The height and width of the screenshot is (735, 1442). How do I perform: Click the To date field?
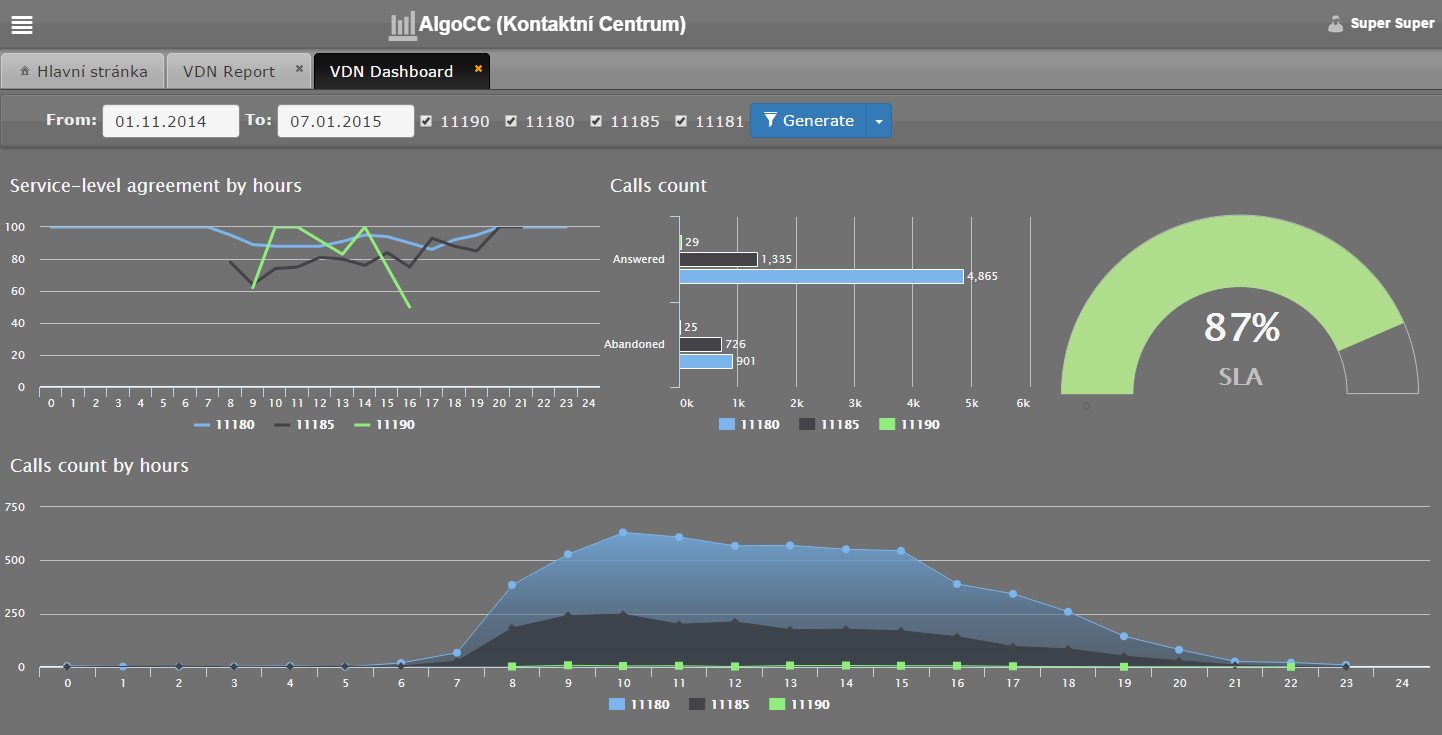coord(345,121)
